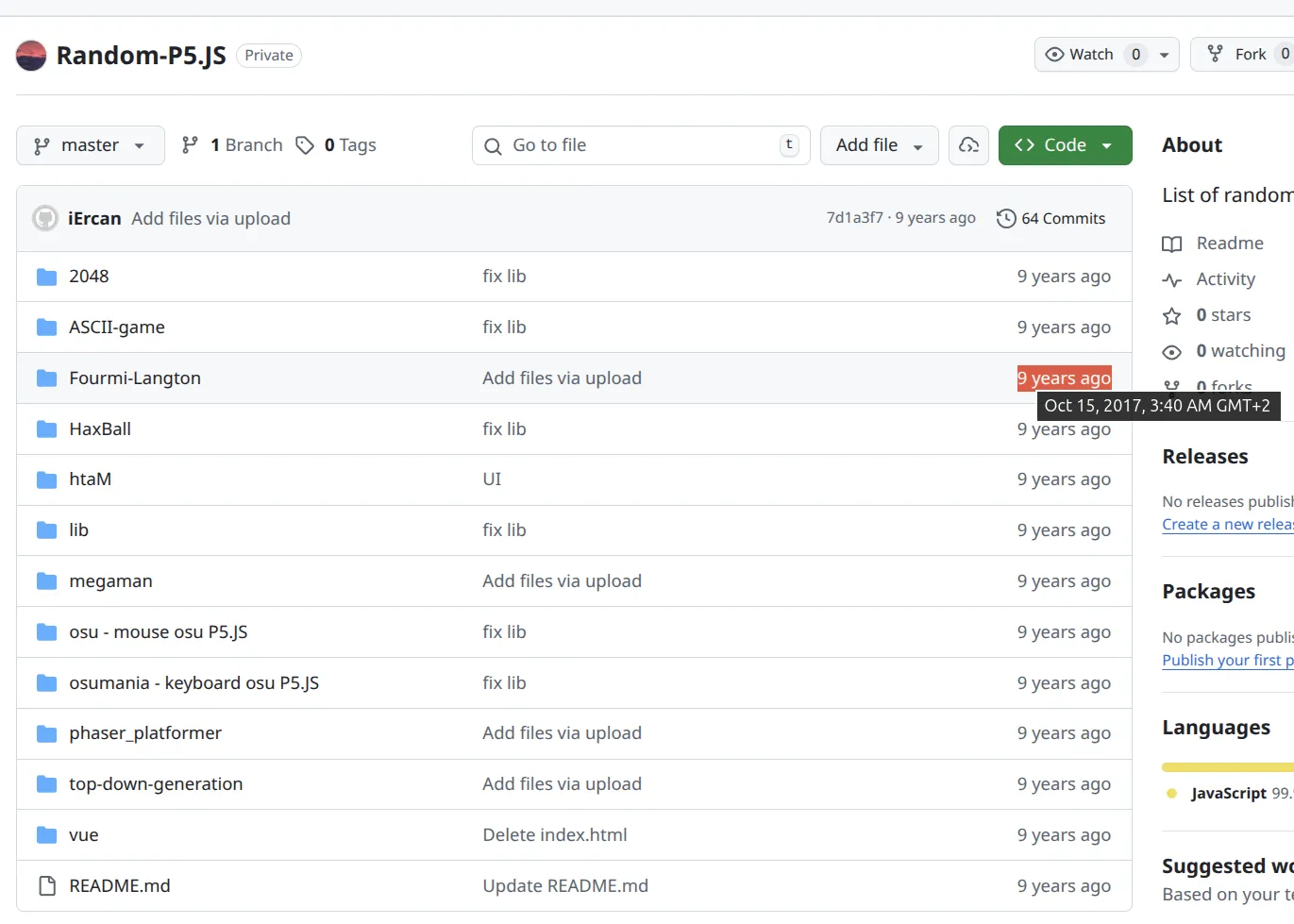Click the Readme book icon in About
Screen dimensions: 1294x924
(x=1171, y=244)
